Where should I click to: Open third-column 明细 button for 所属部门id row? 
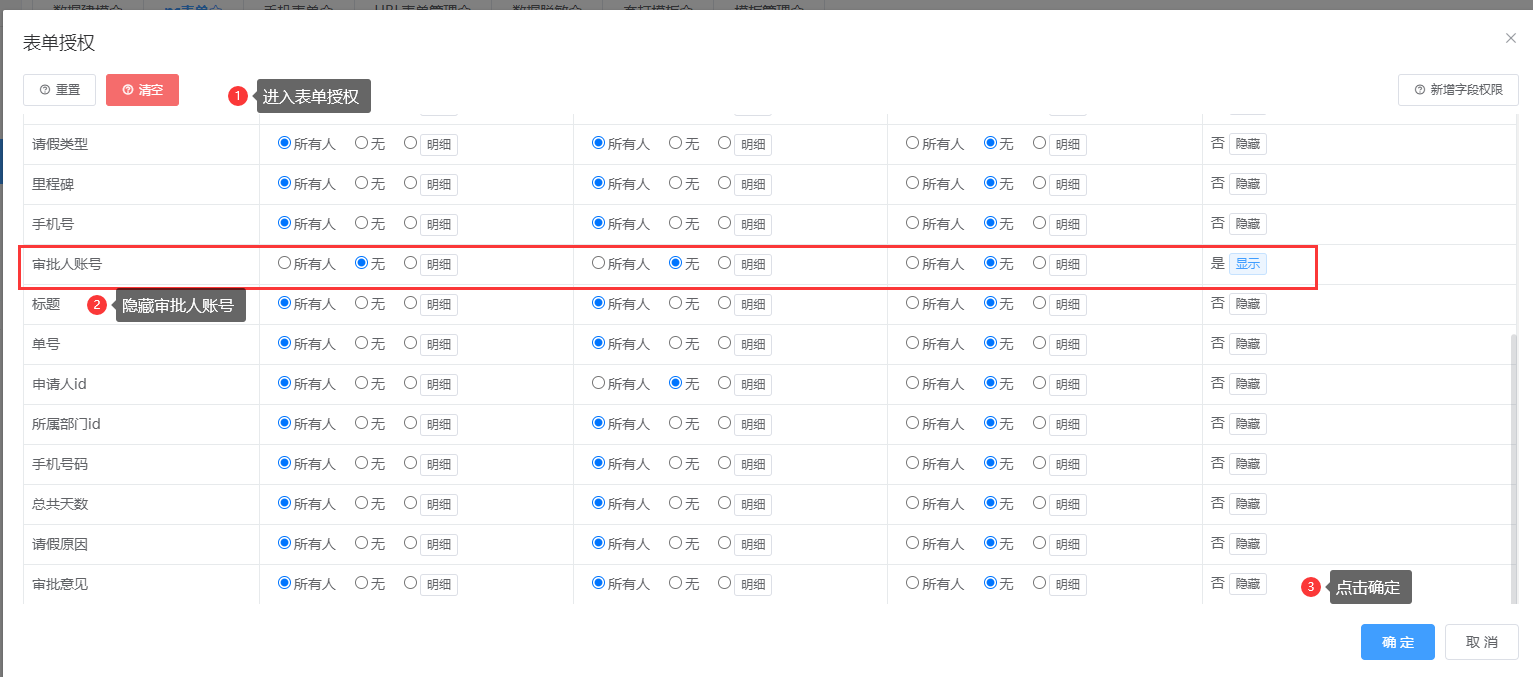pyautogui.click(x=1067, y=425)
